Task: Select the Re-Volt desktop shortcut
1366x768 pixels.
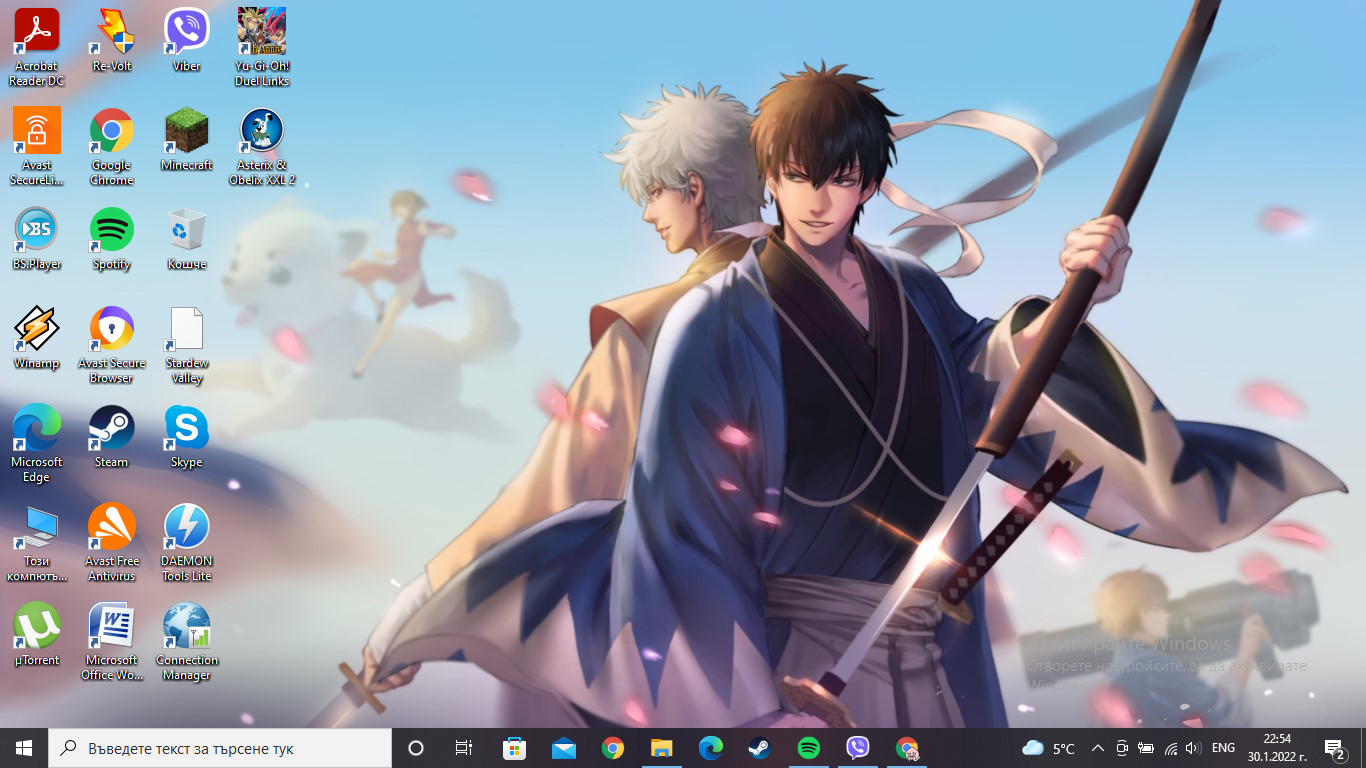Action: [x=112, y=40]
